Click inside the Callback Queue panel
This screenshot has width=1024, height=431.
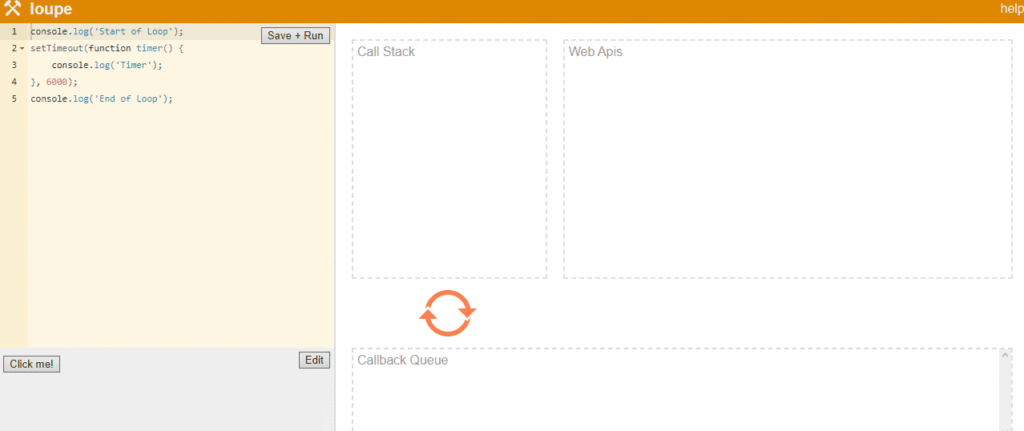[x=675, y=395]
